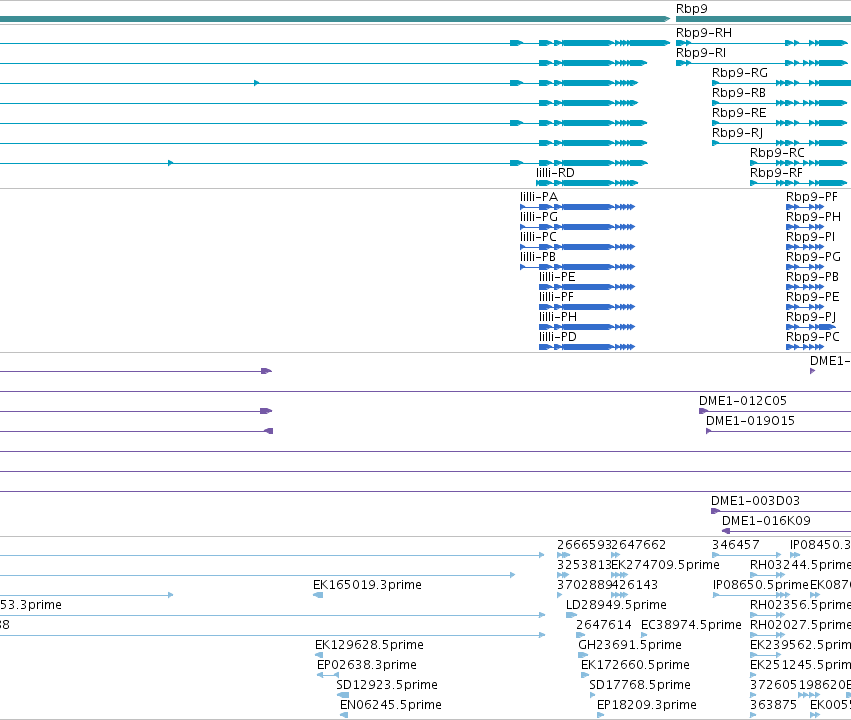Click the lilli-PE protein label
Image resolution: width=851 pixels, height=720 pixels.
tap(557, 277)
